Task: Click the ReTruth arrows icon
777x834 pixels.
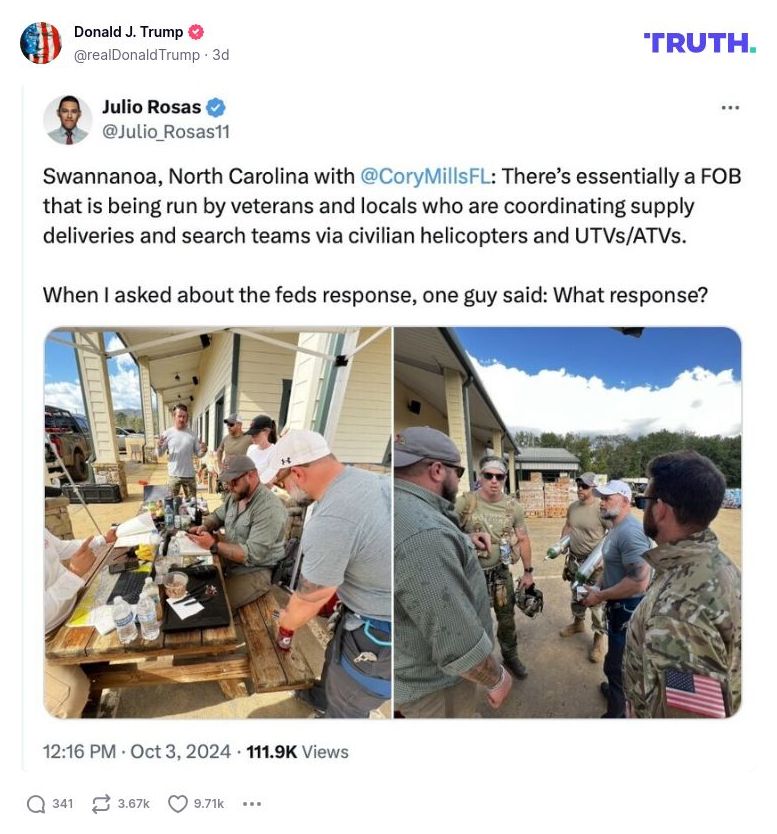Action: tap(101, 803)
